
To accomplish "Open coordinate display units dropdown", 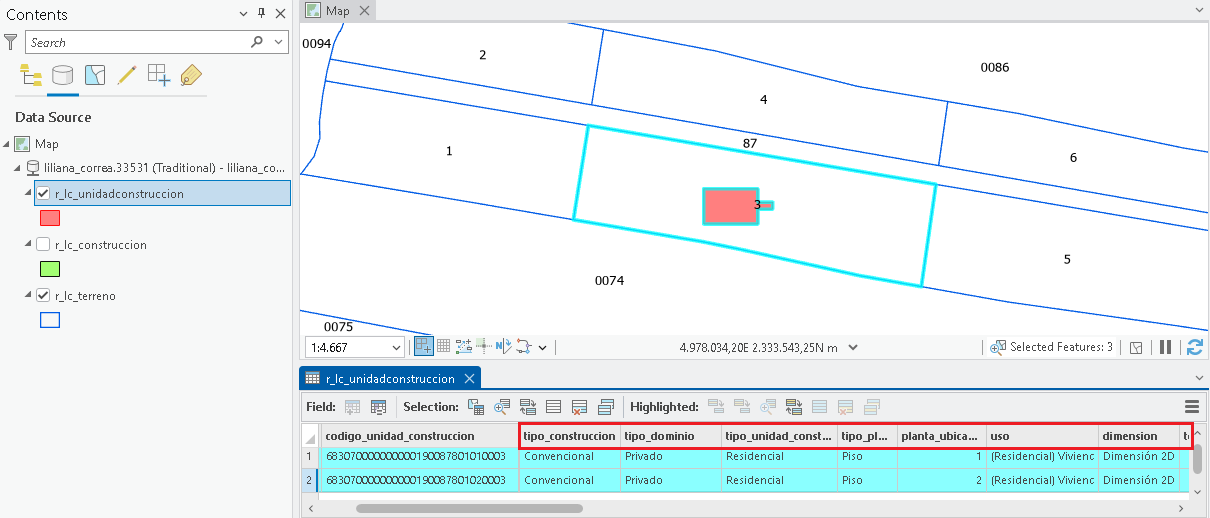I will click(853, 347).
